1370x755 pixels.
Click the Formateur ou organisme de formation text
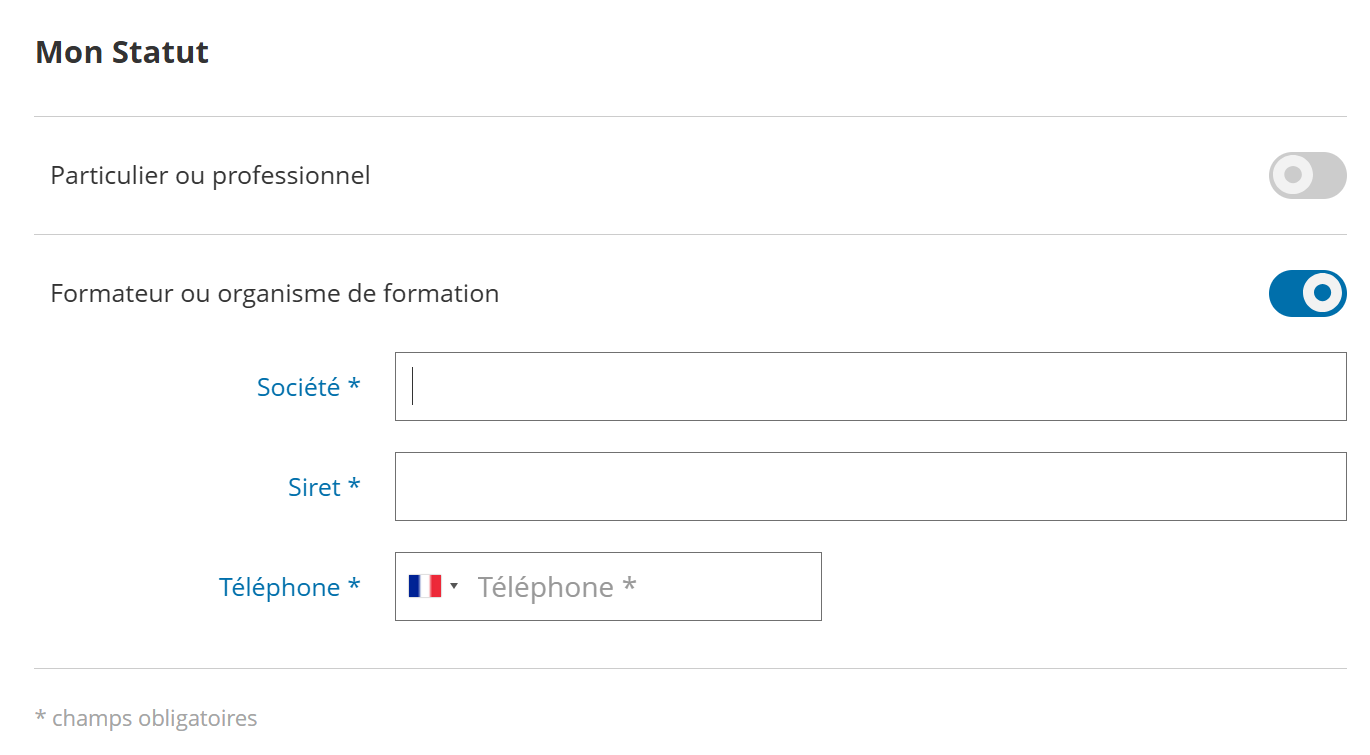[274, 294]
